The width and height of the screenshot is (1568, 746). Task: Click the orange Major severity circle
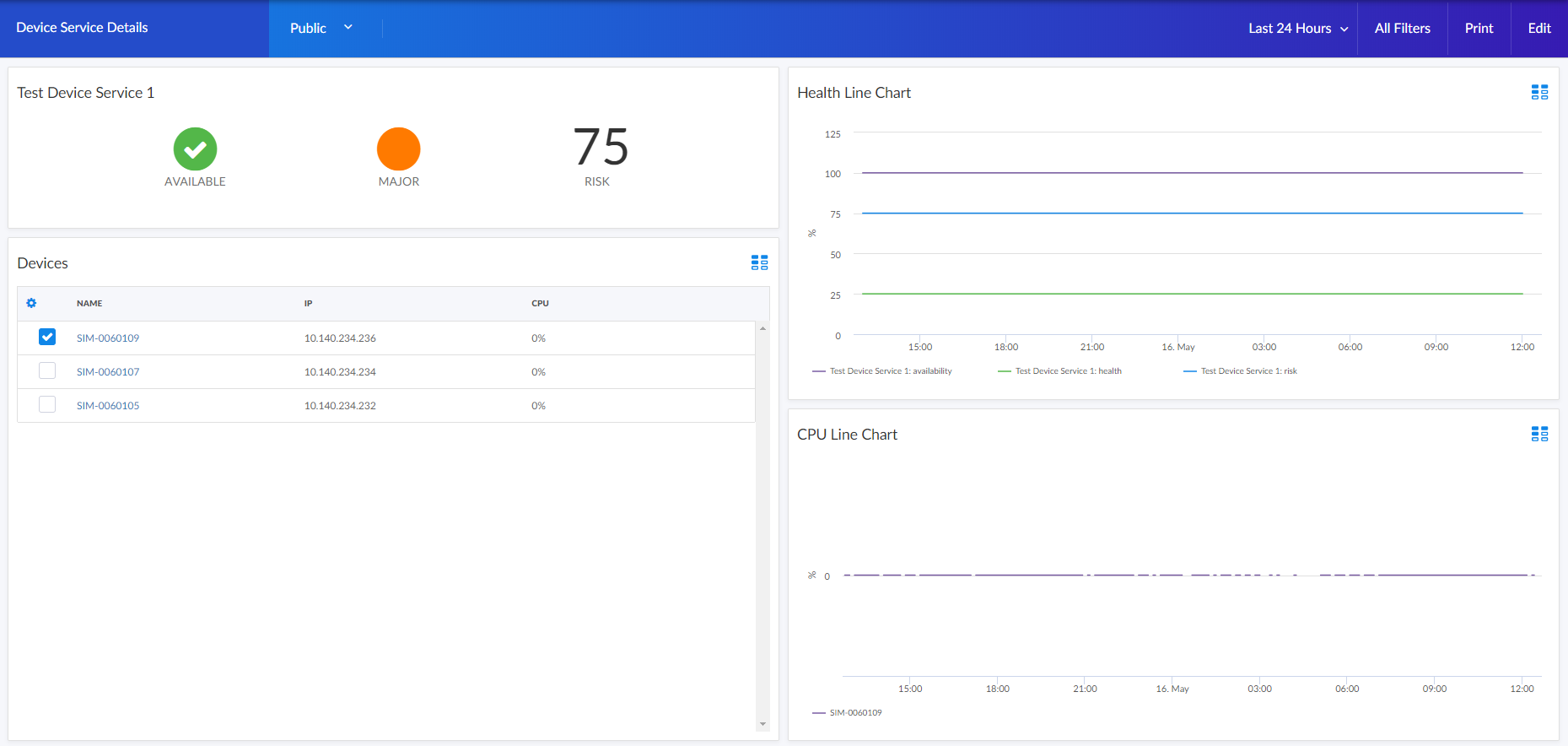(x=398, y=149)
